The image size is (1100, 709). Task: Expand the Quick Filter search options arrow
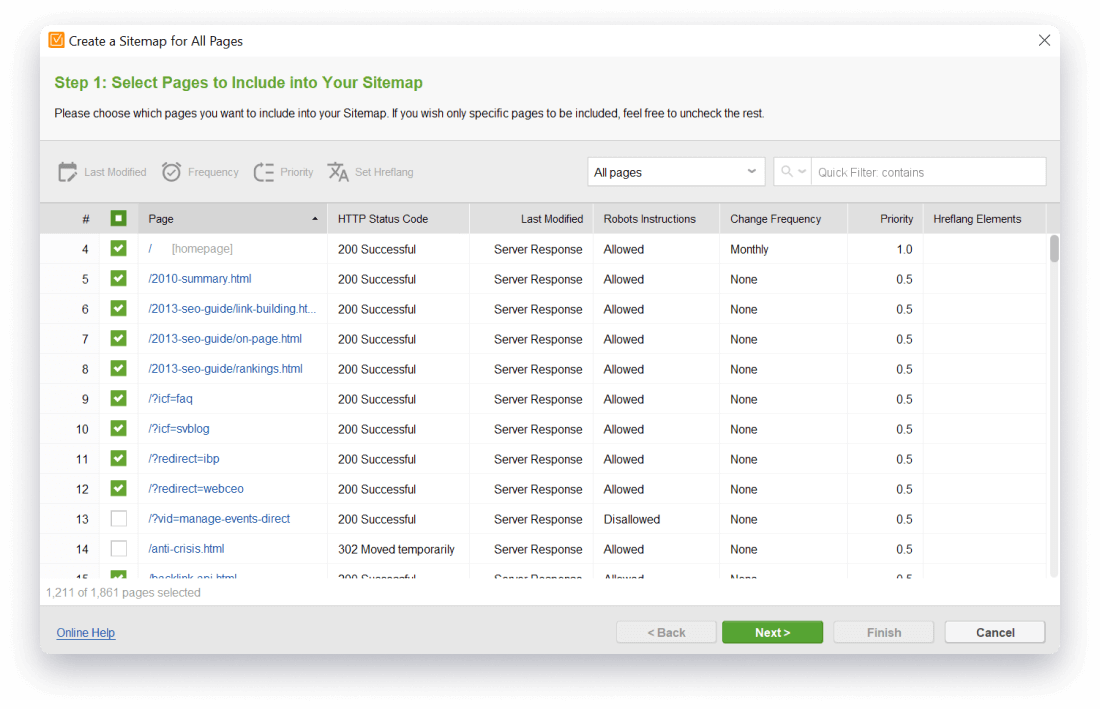pyautogui.click(x=802, y=172)
